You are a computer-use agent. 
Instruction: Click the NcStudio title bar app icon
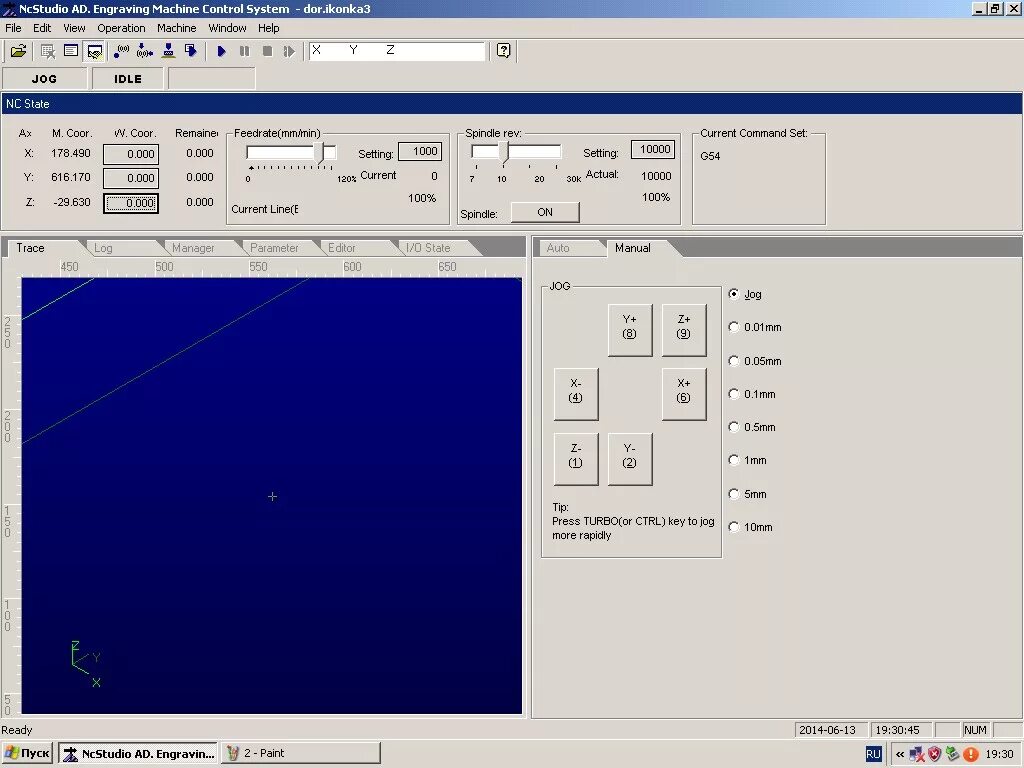tap(9, 9)
